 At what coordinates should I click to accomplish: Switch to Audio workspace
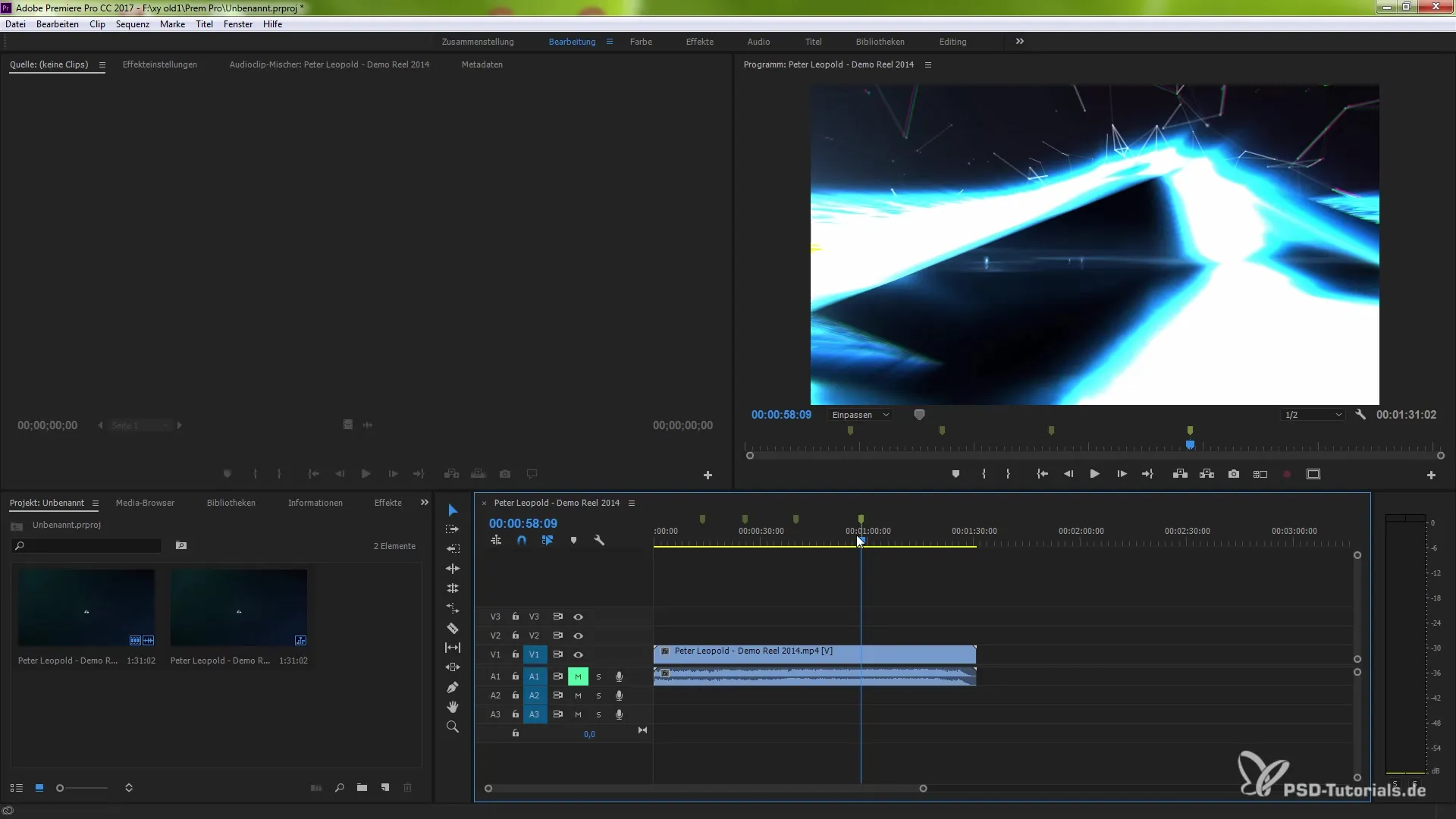758,42
